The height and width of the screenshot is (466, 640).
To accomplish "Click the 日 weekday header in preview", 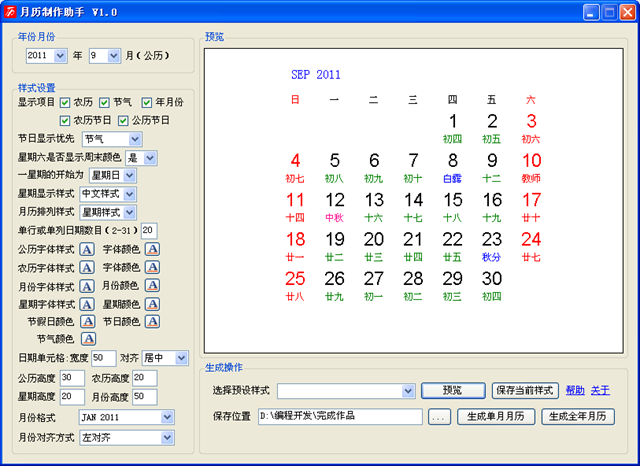I will [x=295, y=100].
